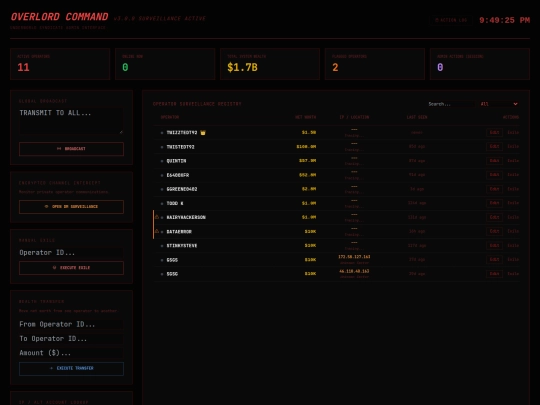Click the status dot beside SGSG
This screenshot has height=405, width=540.
[162, 274]
